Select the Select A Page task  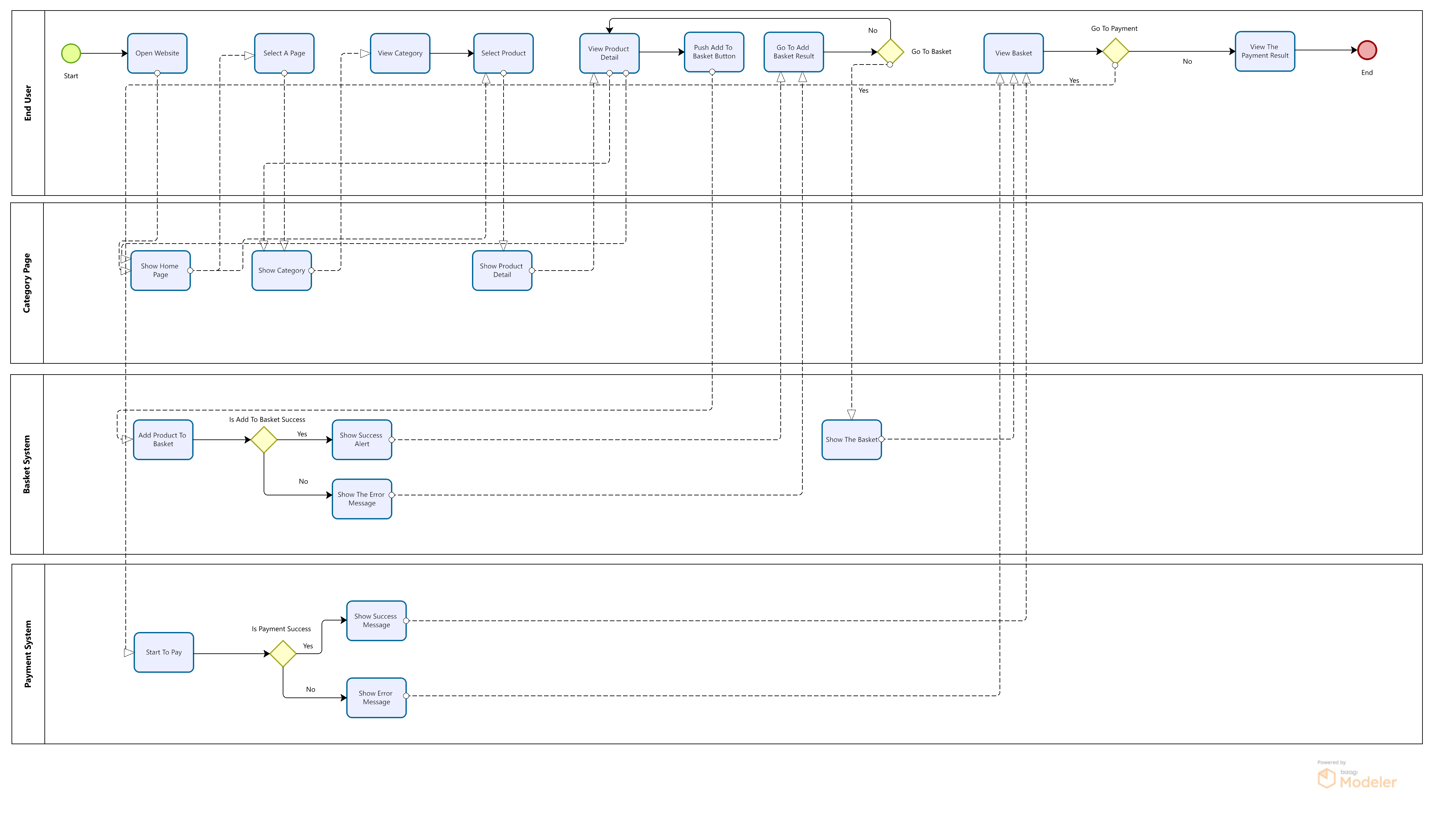284,53
